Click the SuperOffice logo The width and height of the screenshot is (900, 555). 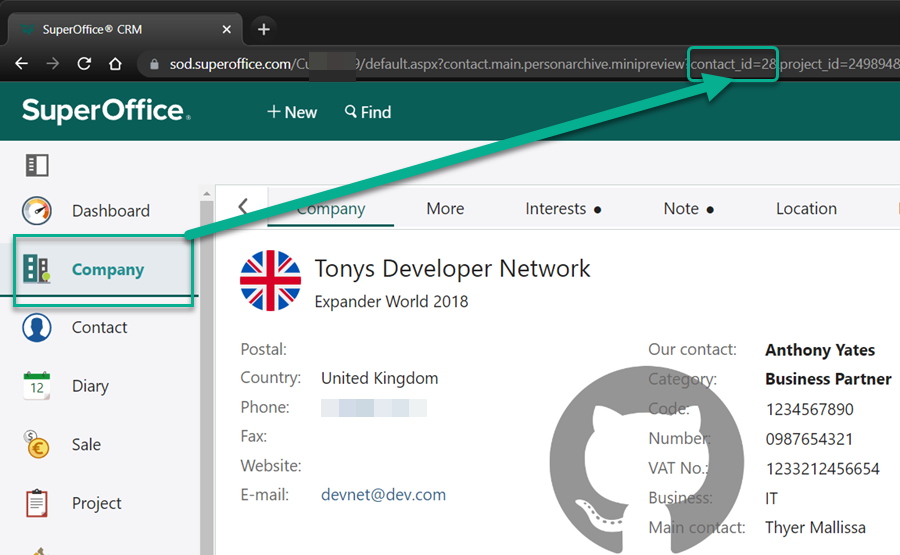(105, 111)
